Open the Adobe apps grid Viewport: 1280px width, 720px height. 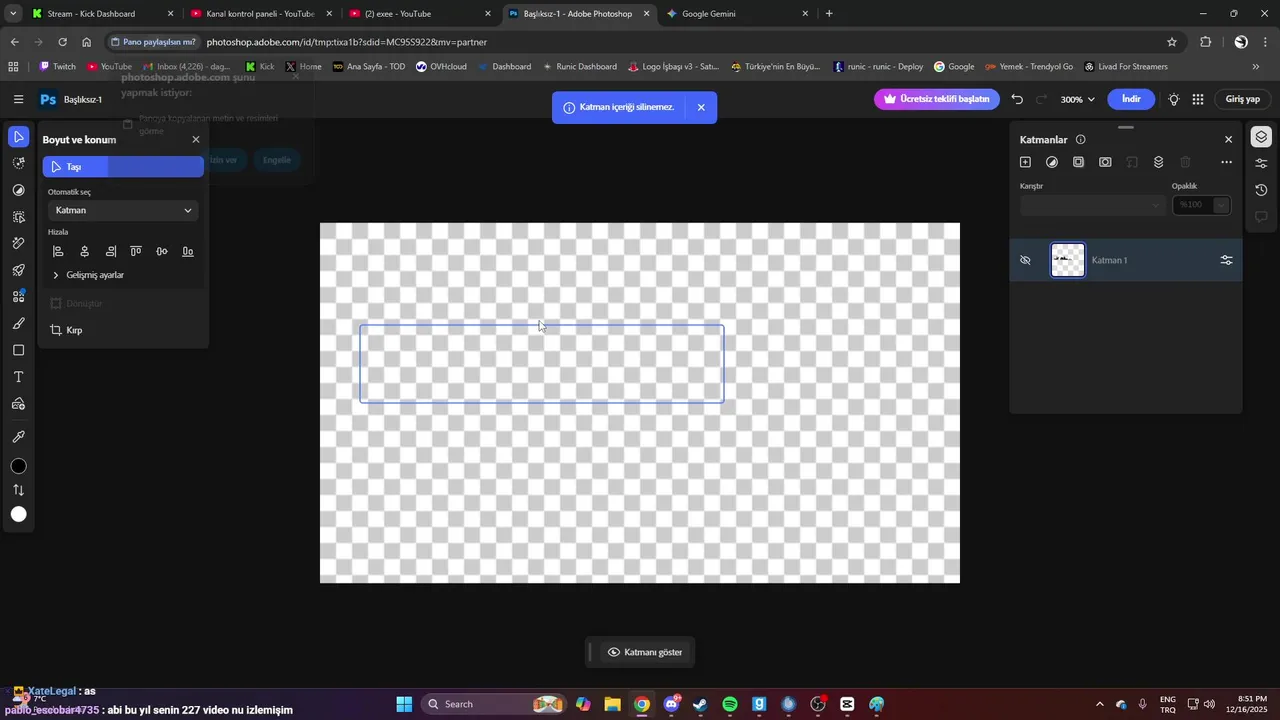tap(1198, 99)
